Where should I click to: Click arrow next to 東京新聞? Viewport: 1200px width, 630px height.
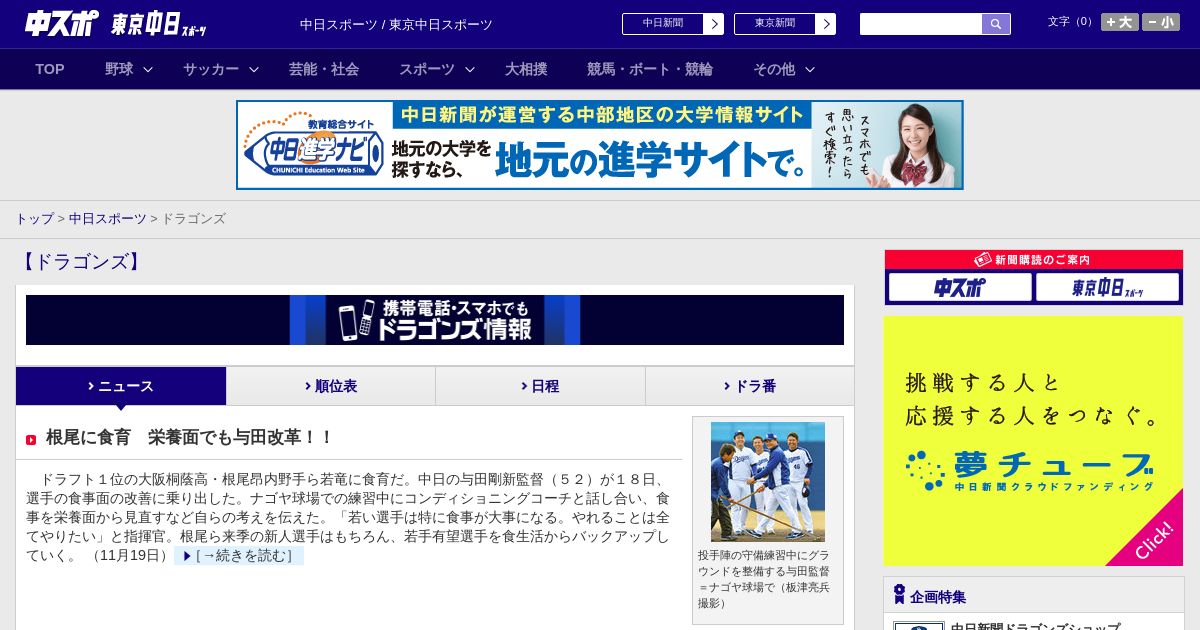[826, 24]
